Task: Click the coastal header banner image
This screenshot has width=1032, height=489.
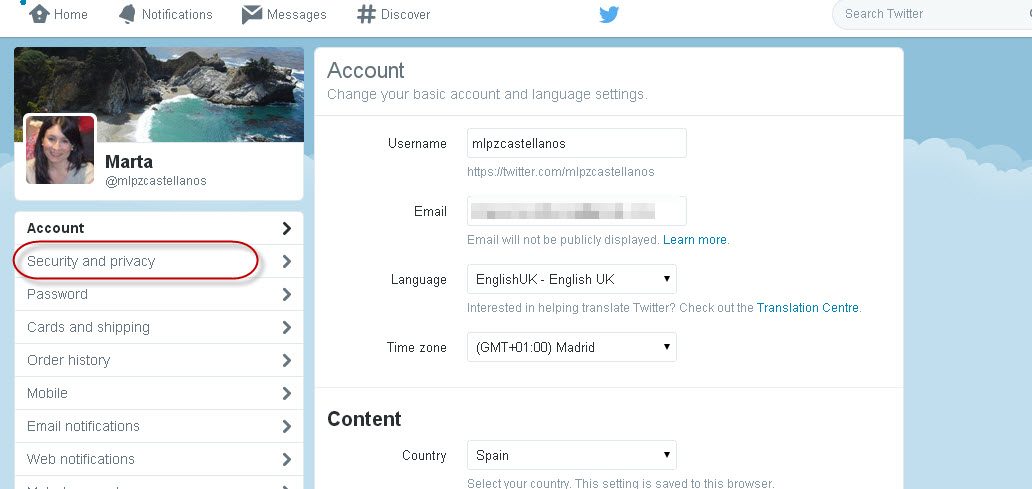Action: 159,94
